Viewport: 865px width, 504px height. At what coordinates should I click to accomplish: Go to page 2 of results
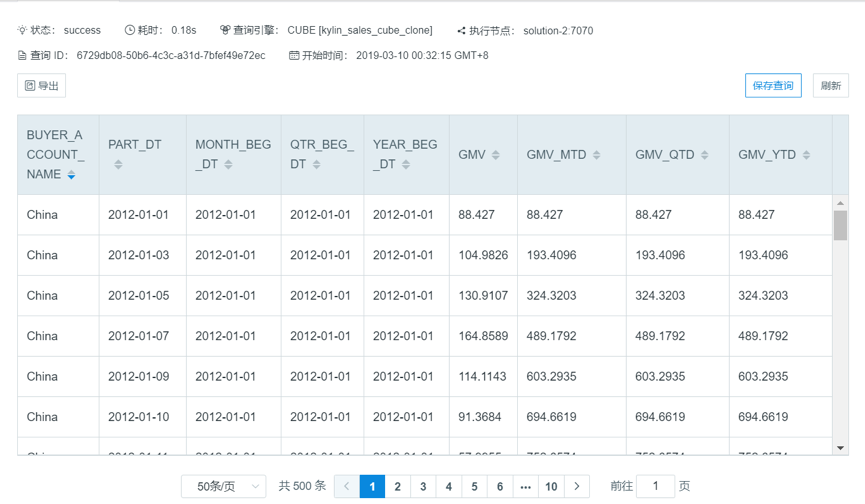coord(398,487)
